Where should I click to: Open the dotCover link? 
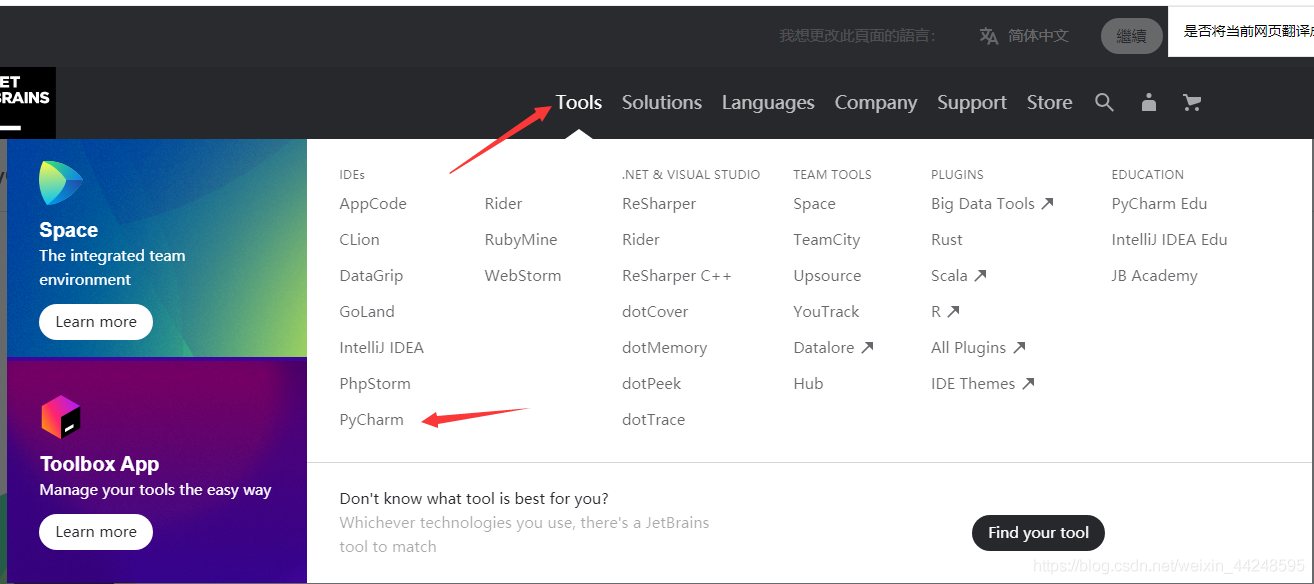(x=655, y=312)
